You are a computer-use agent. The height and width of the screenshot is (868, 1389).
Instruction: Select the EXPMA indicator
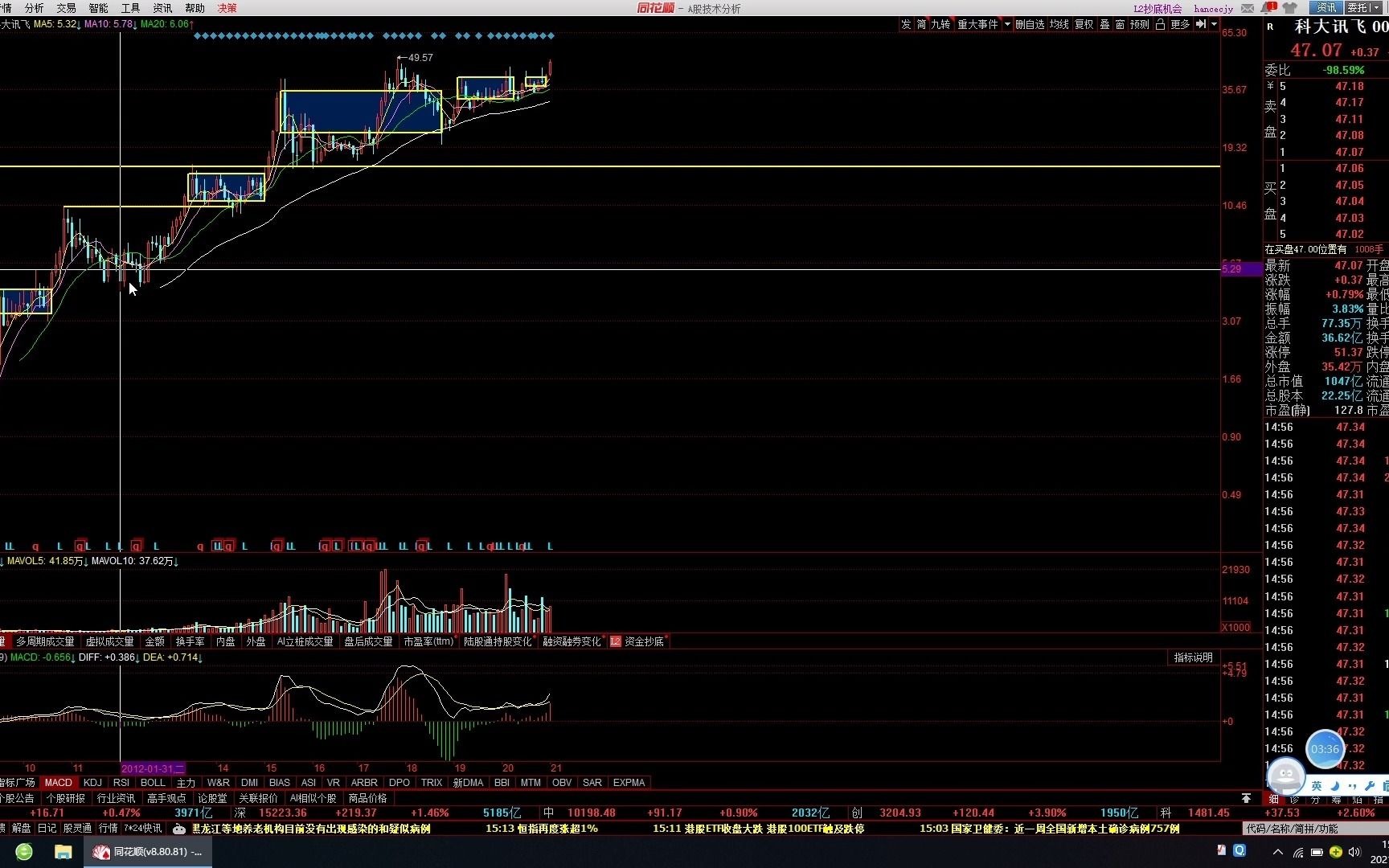[x=629, y=783]
